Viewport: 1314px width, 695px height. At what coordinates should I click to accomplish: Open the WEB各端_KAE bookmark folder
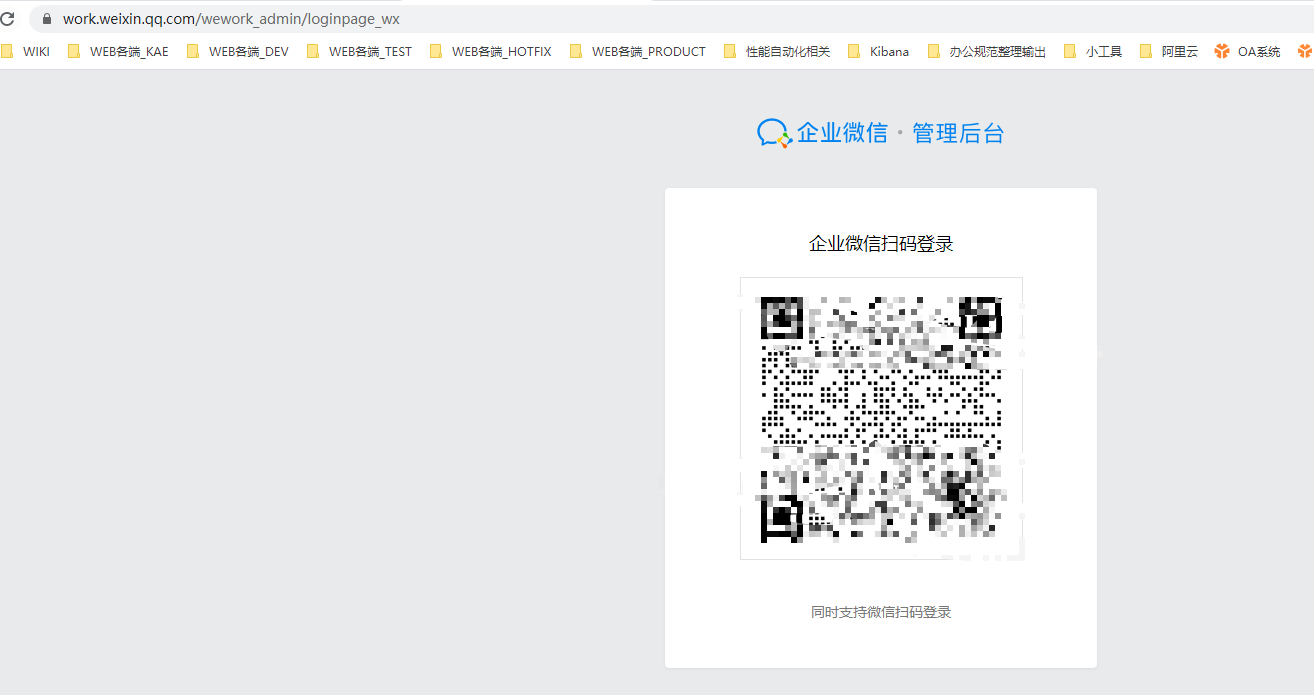pos(118,51)
